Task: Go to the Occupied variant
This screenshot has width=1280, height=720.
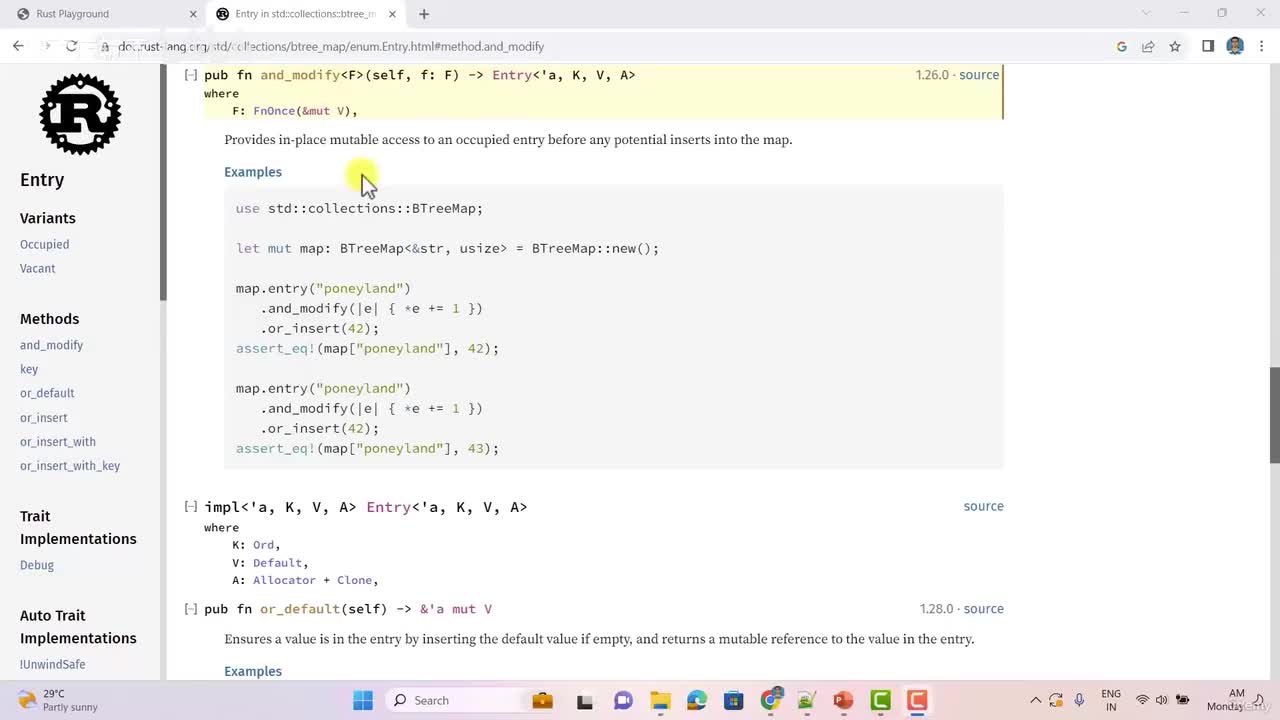Action: tap(45, 244)
